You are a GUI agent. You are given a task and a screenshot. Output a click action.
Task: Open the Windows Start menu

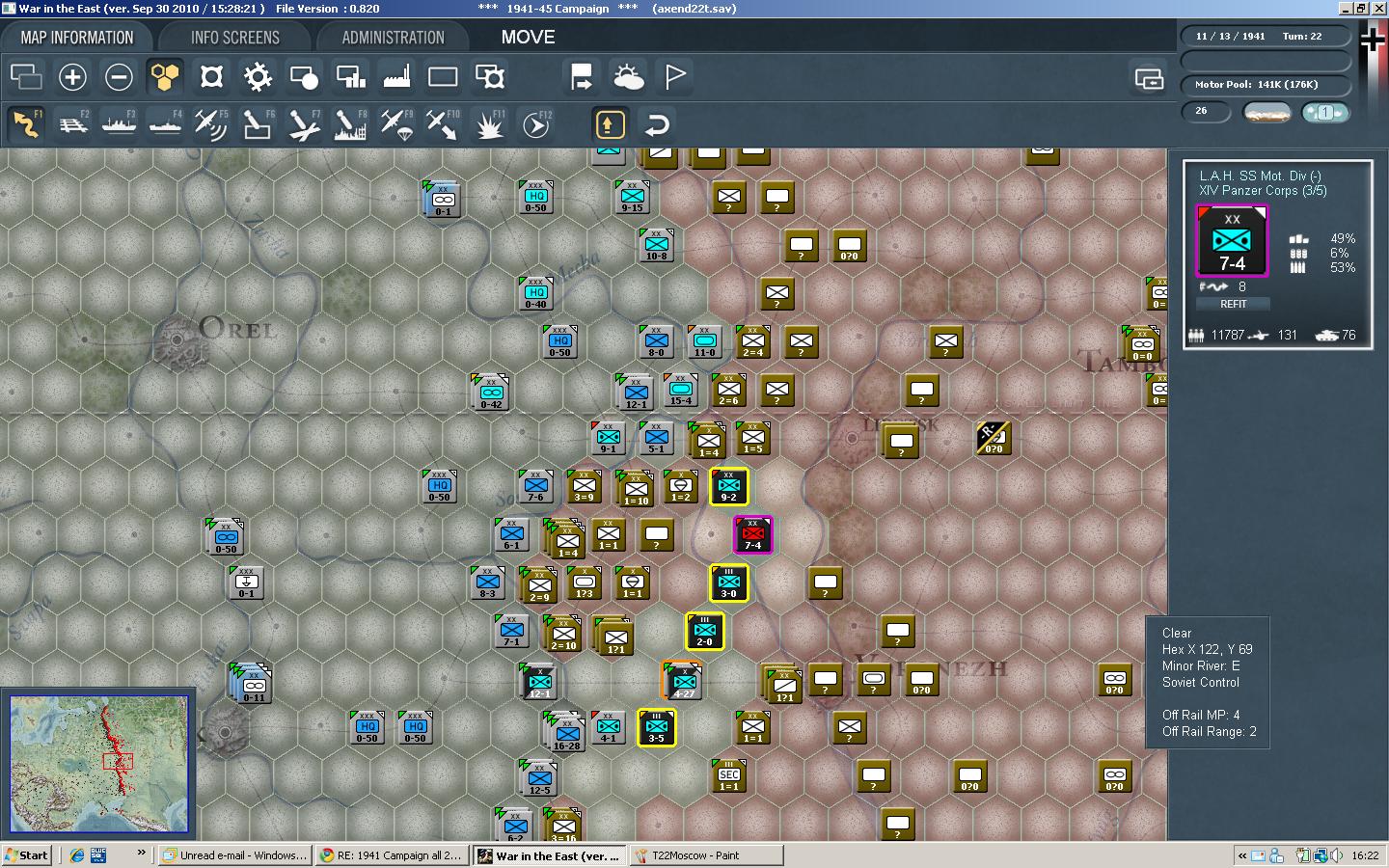tap(26, 855)
